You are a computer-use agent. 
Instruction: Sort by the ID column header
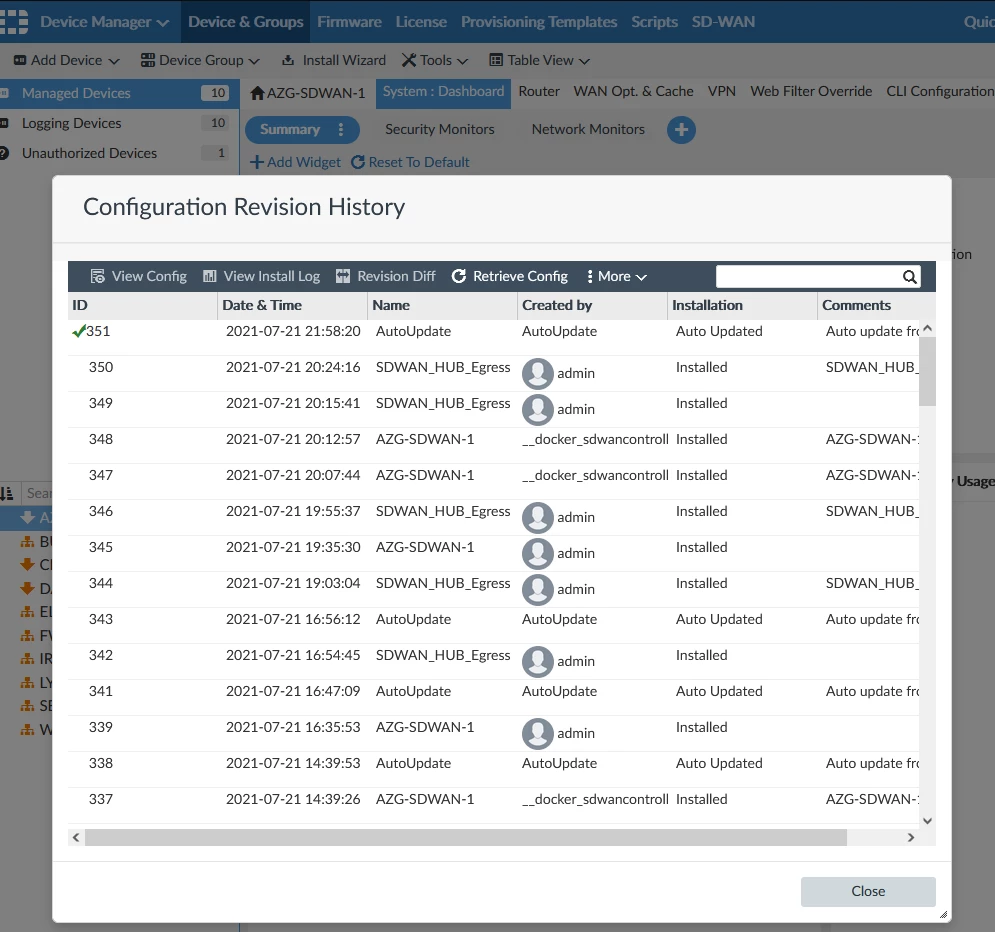pos(143,305)
